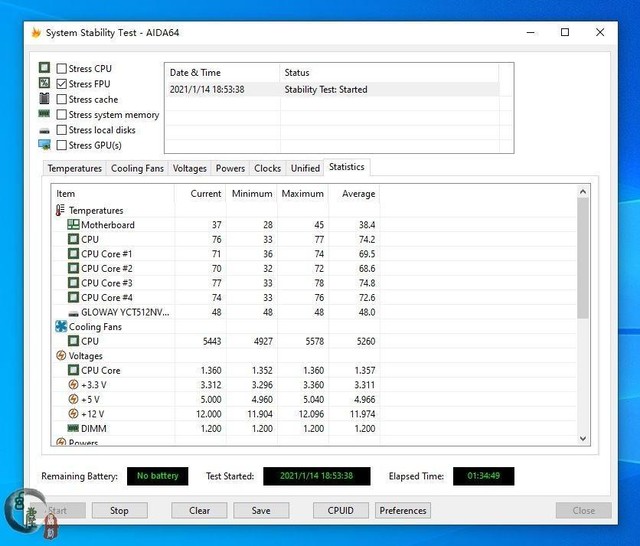Viewport: 640px width, 546px height.
Task: Click the Stress cache chip icon
Action: [x=44, y=98]
